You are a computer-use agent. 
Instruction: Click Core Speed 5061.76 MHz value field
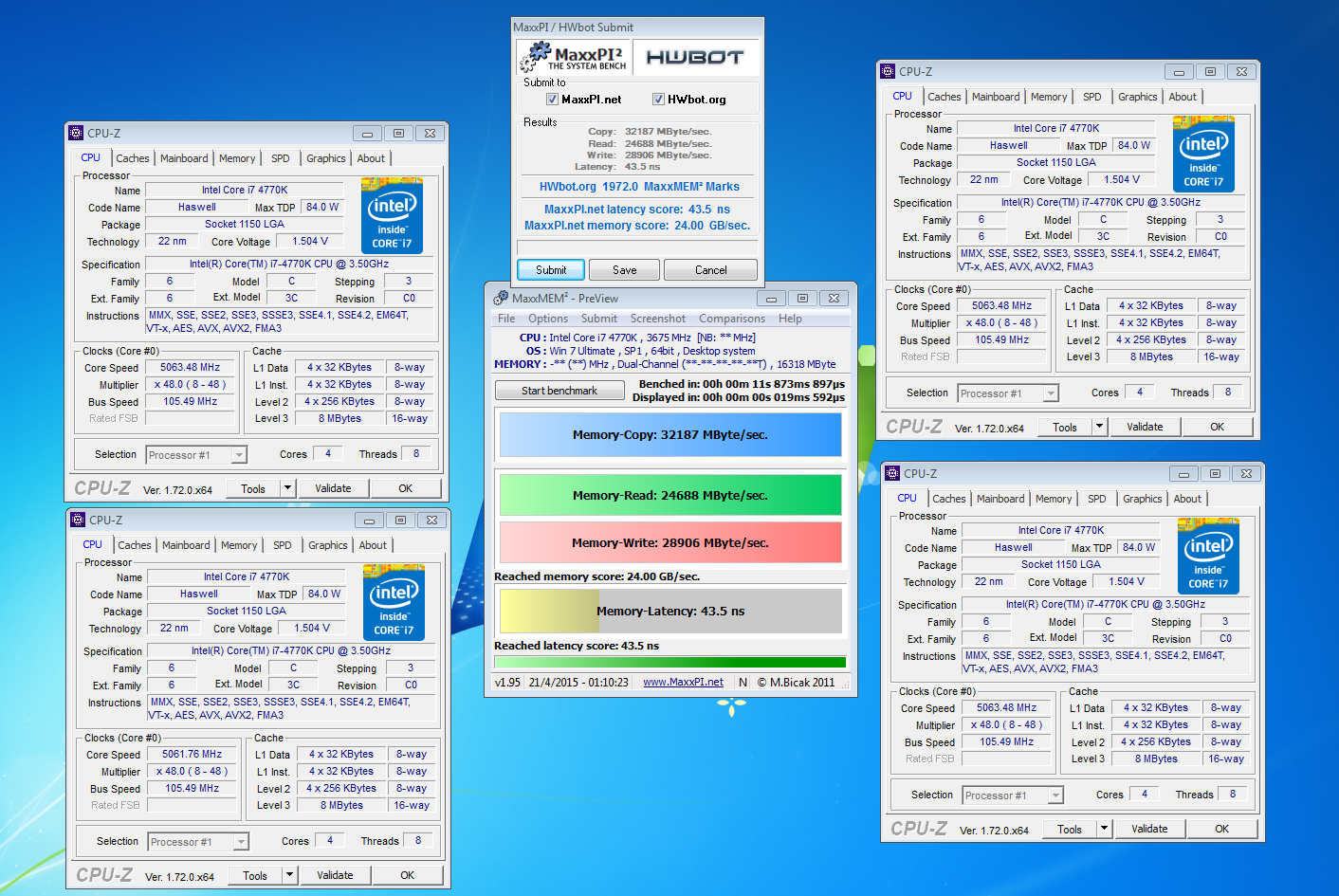point(192,755)
